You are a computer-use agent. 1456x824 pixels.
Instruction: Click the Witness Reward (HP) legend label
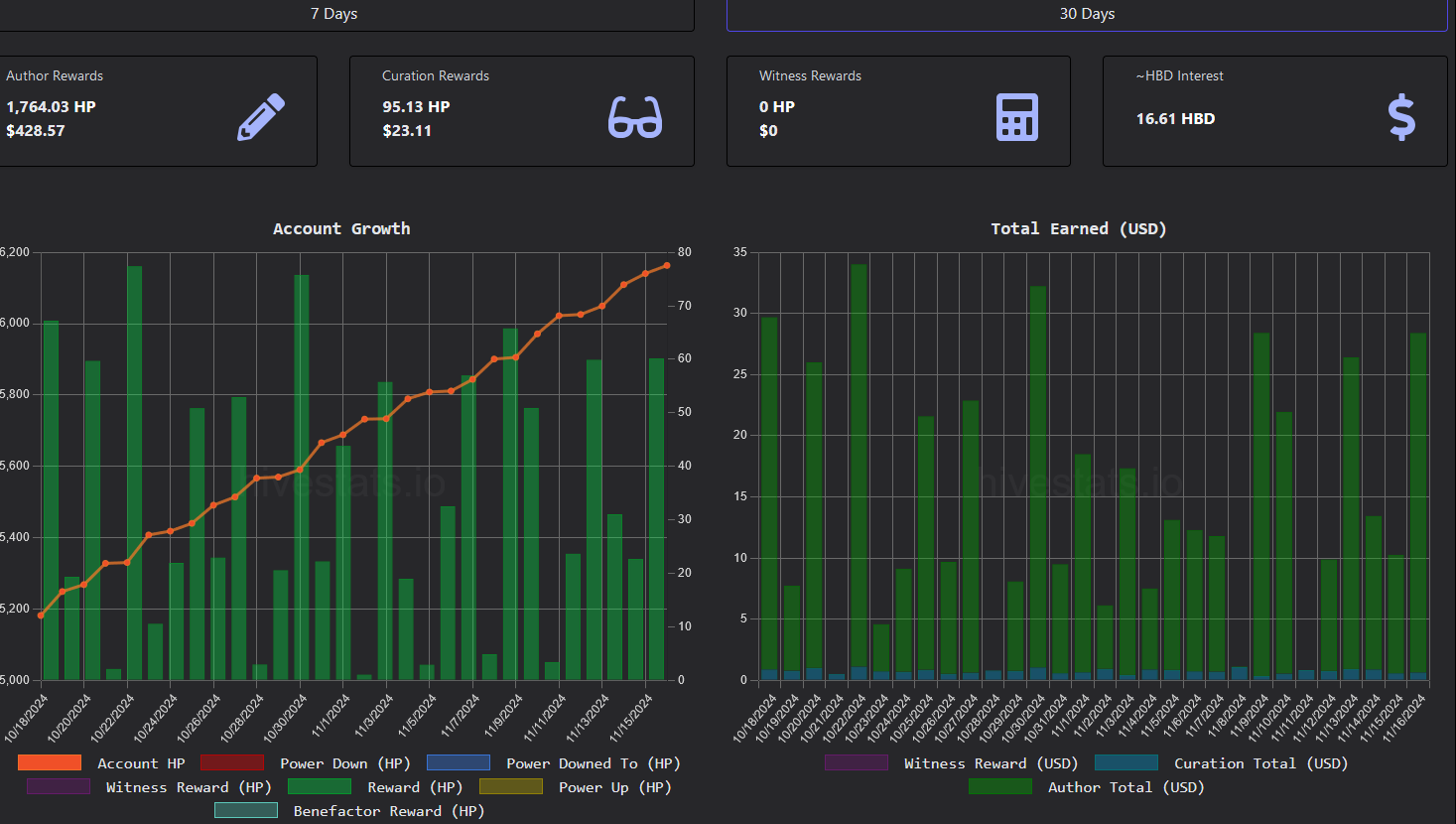click(x=189, y=787)
